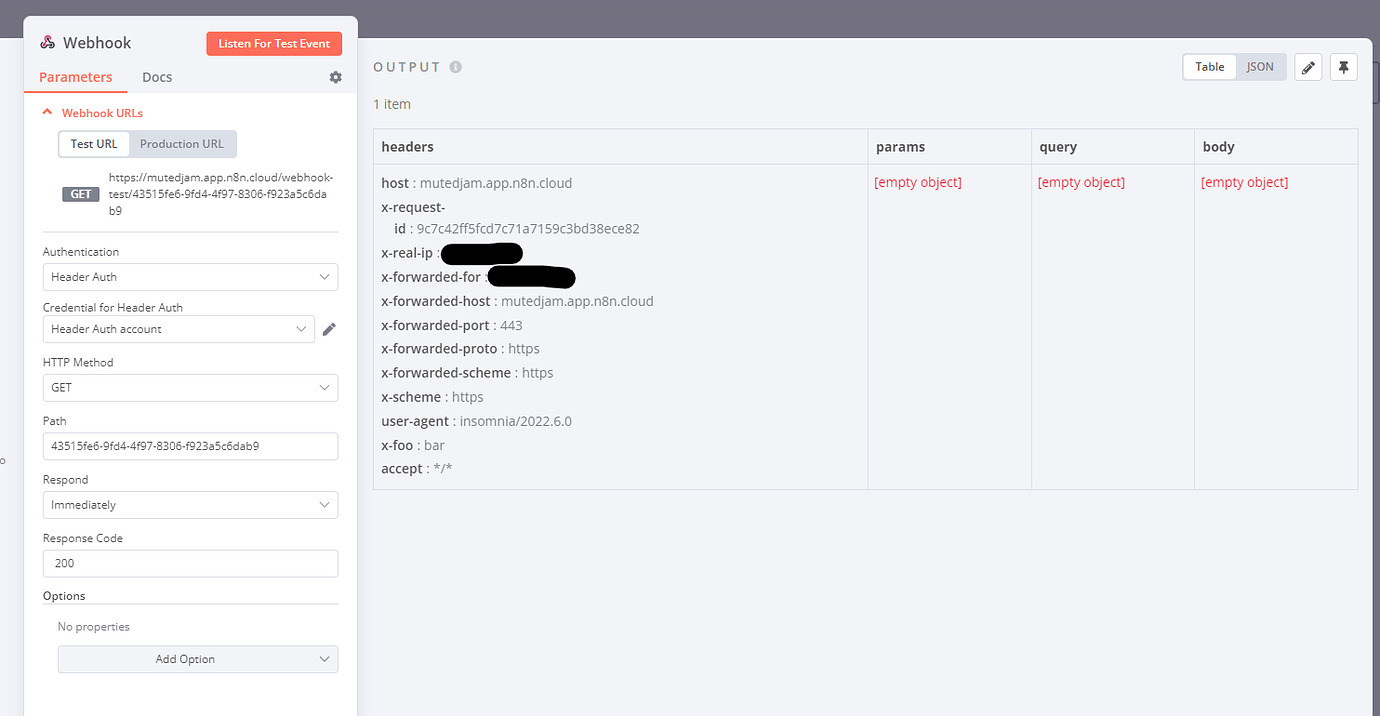Open the node settings gear icon

pos(335,77)
